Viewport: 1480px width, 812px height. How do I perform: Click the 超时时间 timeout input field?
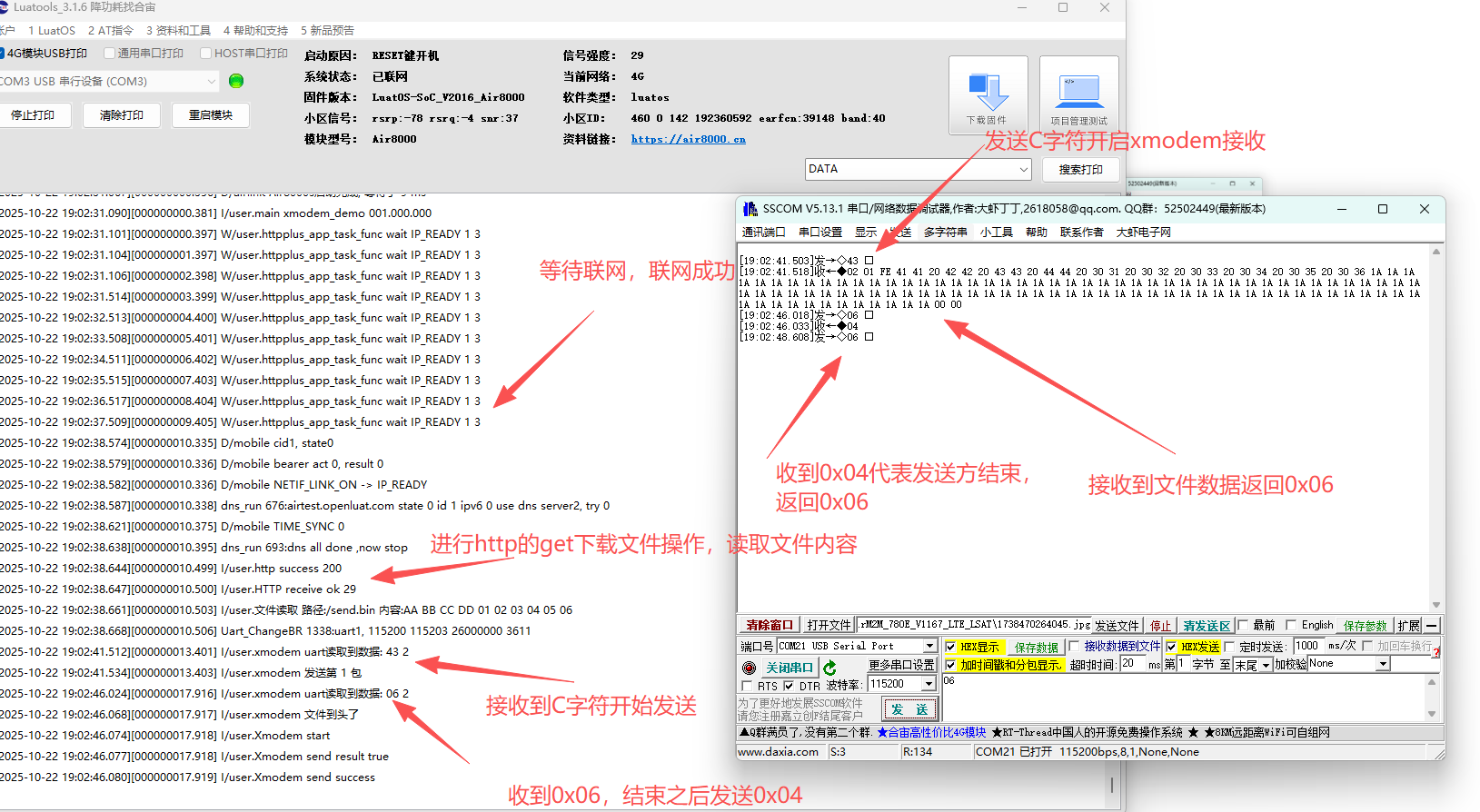tap(1132, 664)
